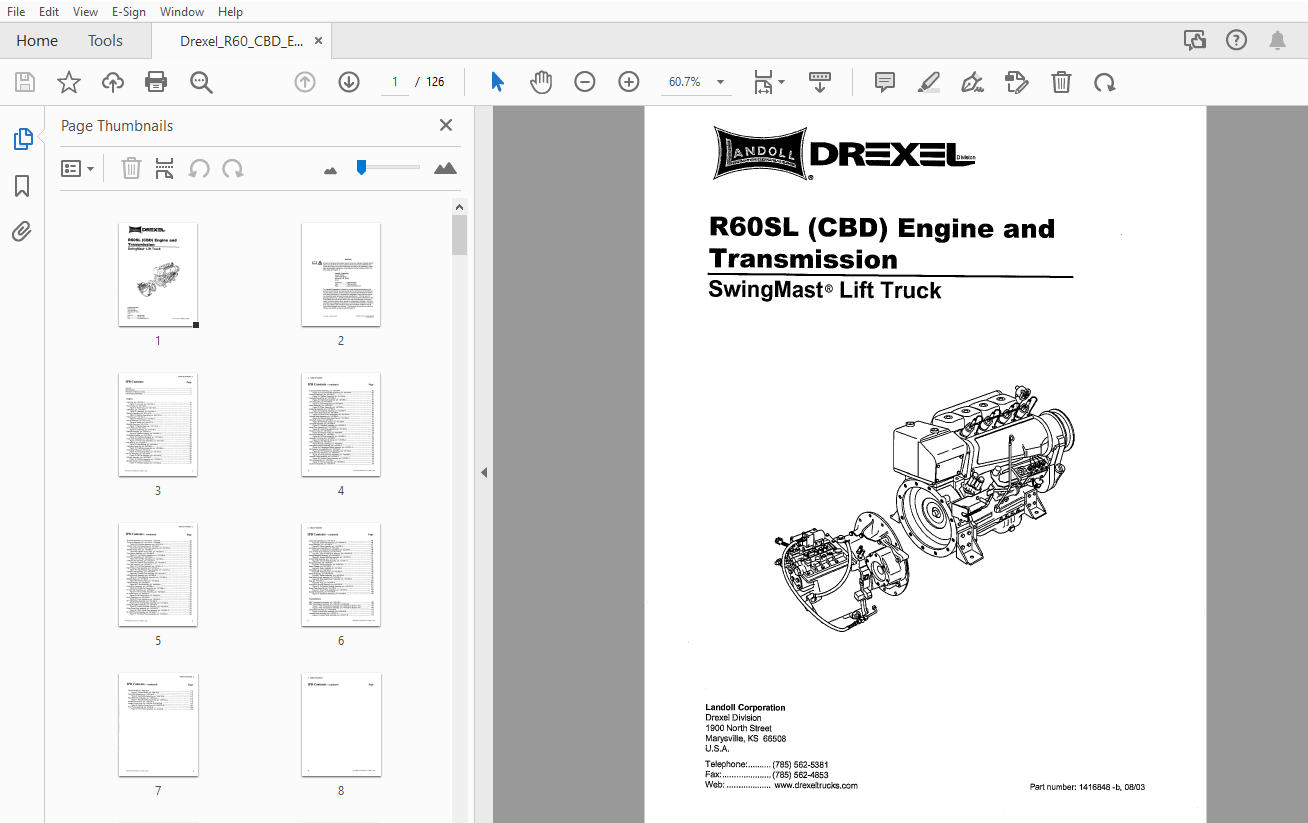Rotate pages counterclockwise in the thumbnails panel
The height and width of the screenshot is (823, 1308).
point(199,169)
